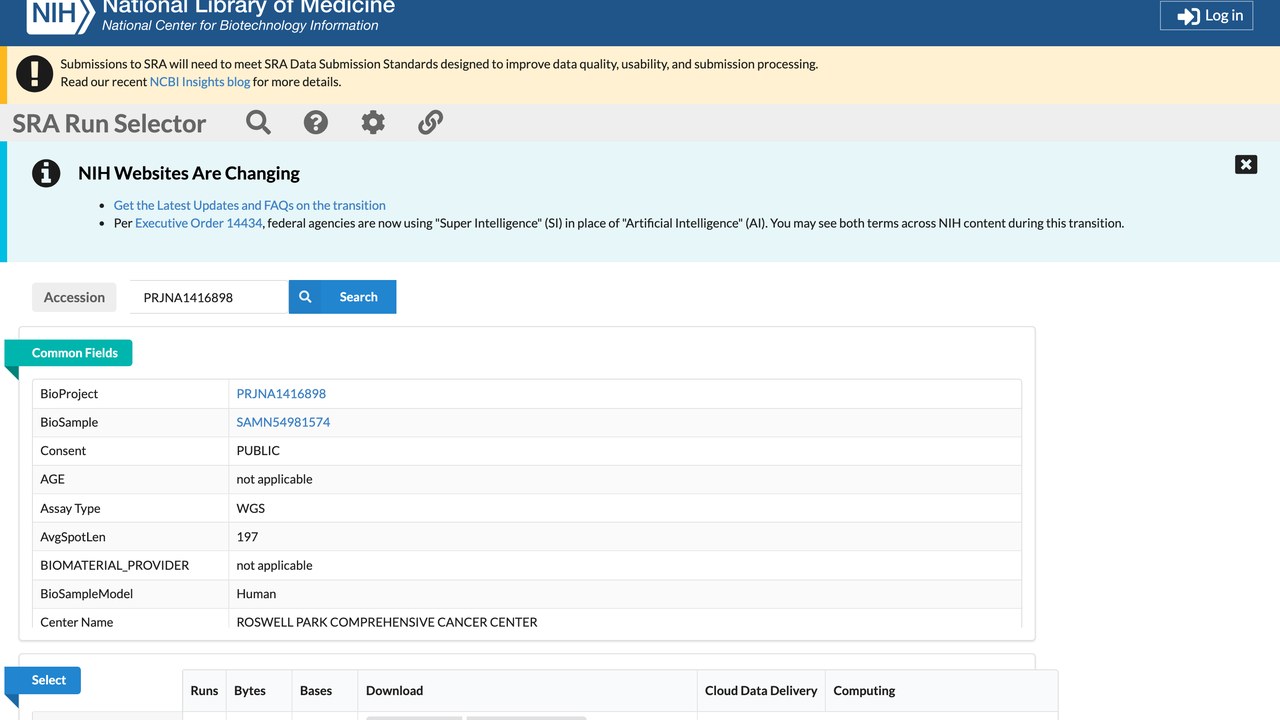1280x720 pixels.
Task: Click the AGE field label
Action: (x=52, y=479)
